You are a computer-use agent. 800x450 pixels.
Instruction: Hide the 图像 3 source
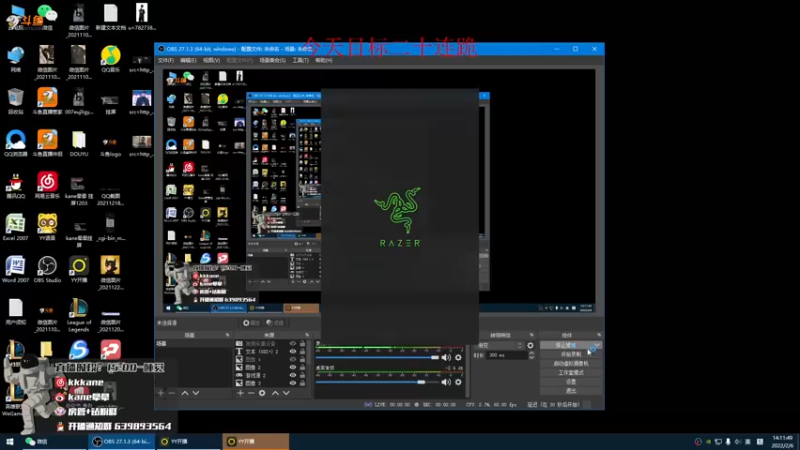coord(293,383)
